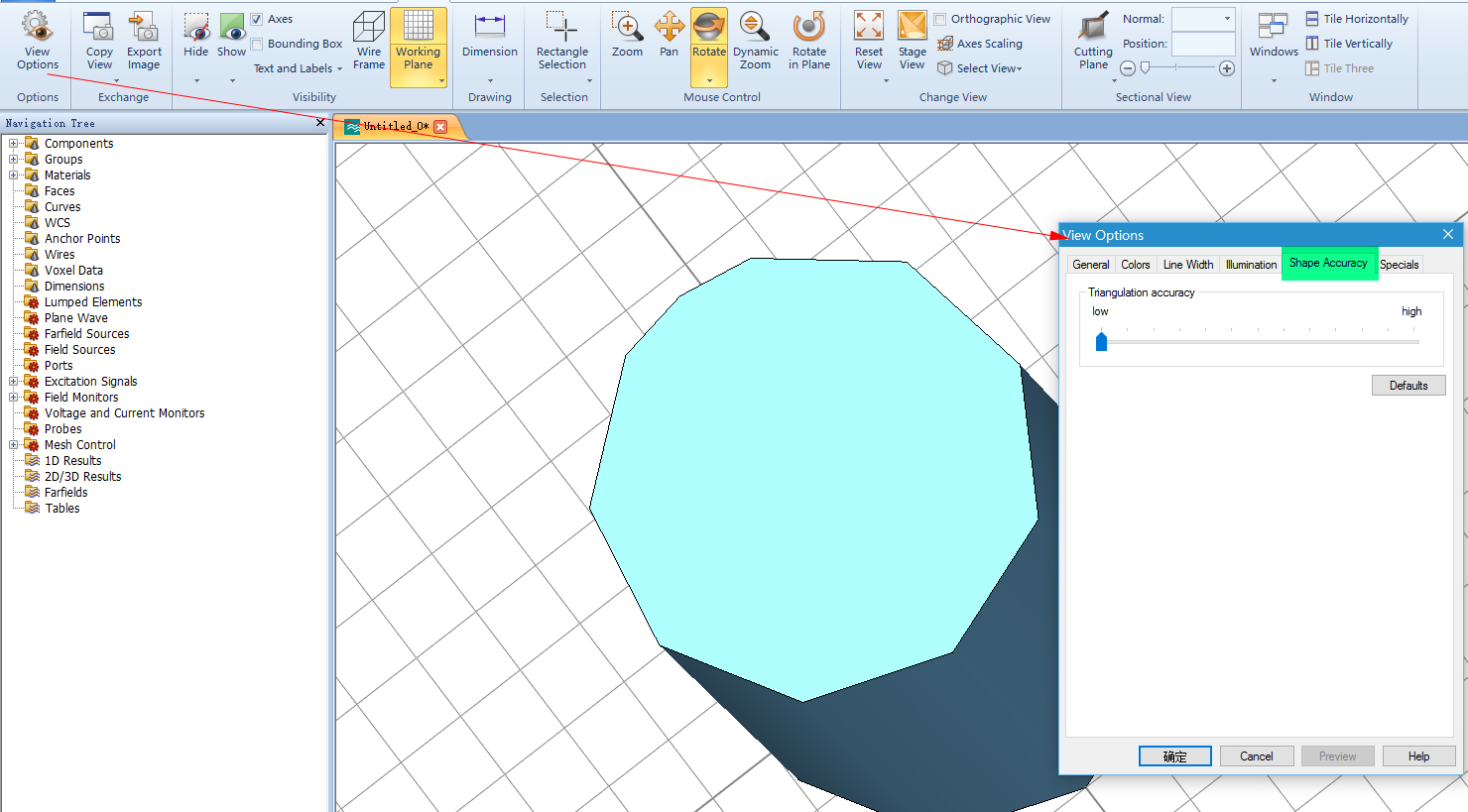This screenshot has height=812, width=1468.
Task: Select Tables in navigation tree
Action: tap(61, 509)
